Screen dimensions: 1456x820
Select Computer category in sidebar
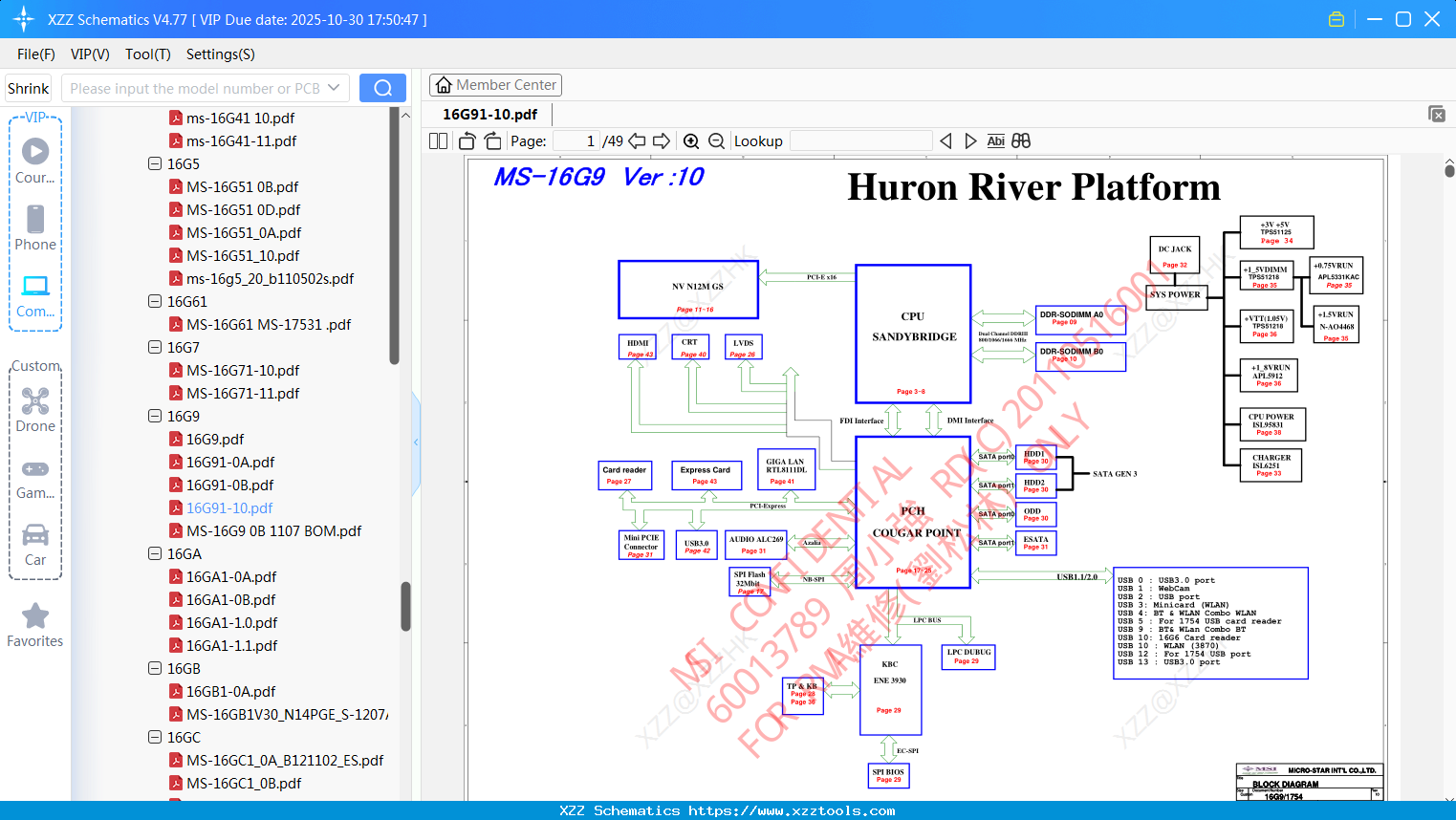[x=35, y=296]
